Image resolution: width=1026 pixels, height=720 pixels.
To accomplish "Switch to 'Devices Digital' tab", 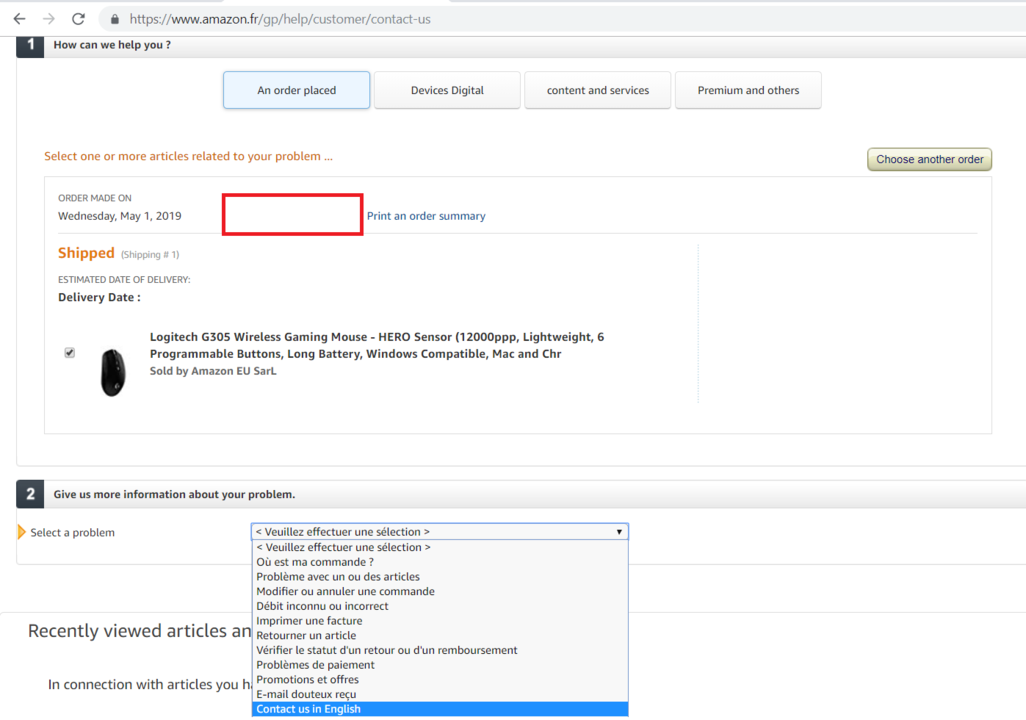I will [447, 90].
